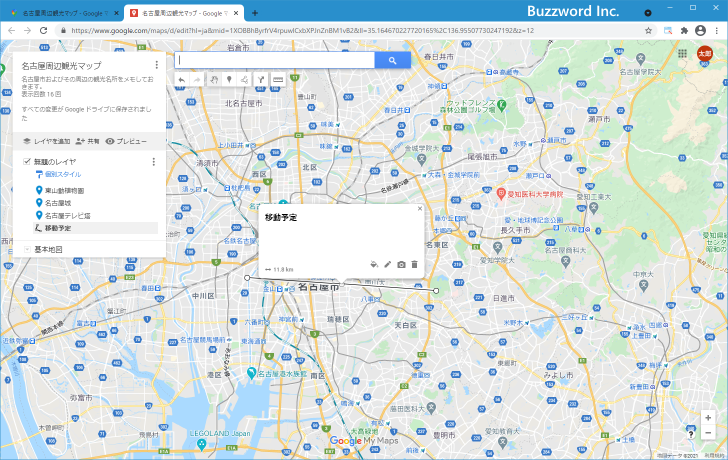
Task: Click レイヤを追加 to add a layer
Action: click(46, 141)
